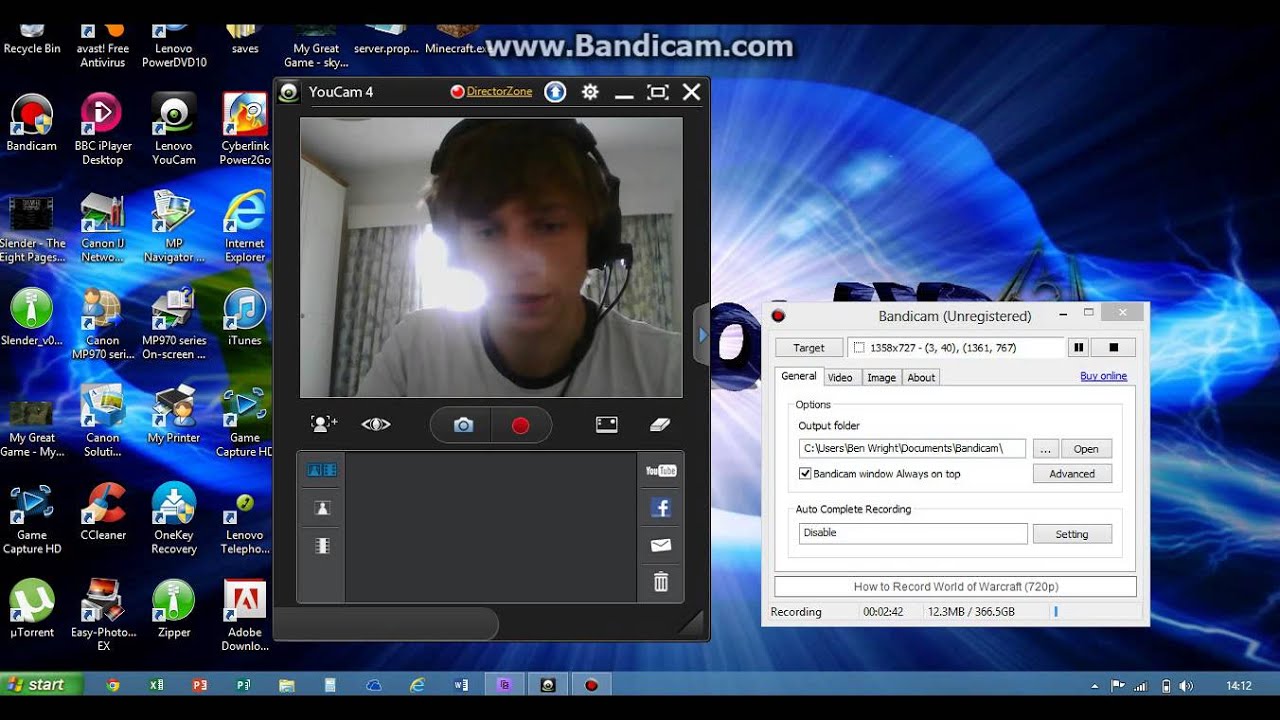
Task: Open YouCam settings gear
Action: pos(590,92)
